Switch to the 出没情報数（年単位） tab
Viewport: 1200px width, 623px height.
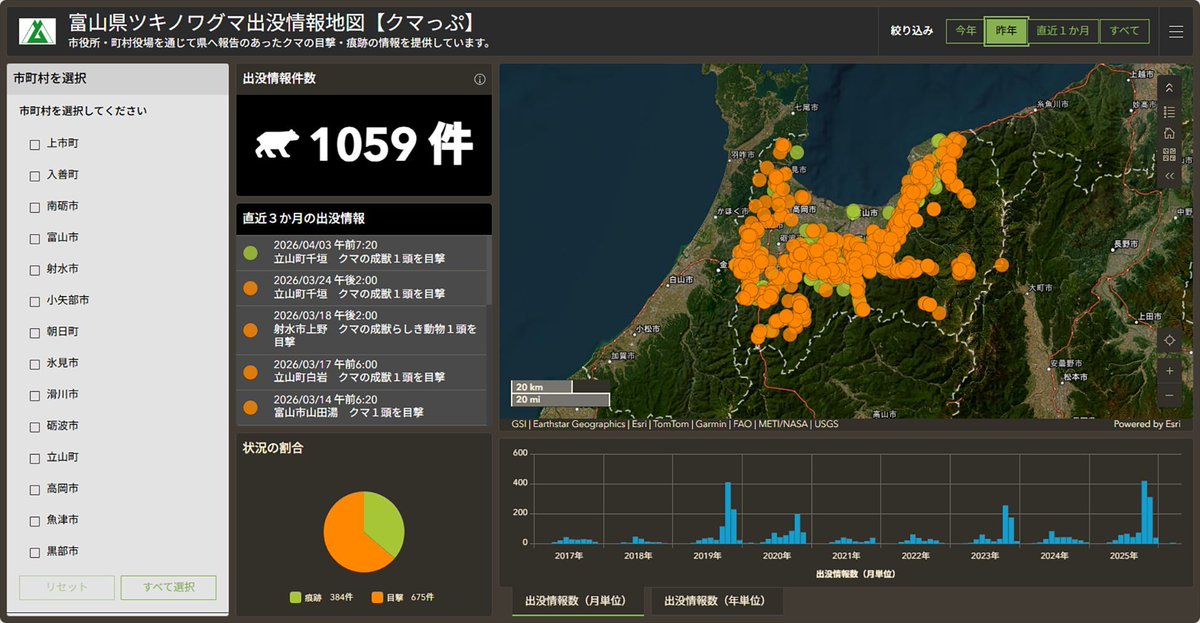click(x=714, y=601)
